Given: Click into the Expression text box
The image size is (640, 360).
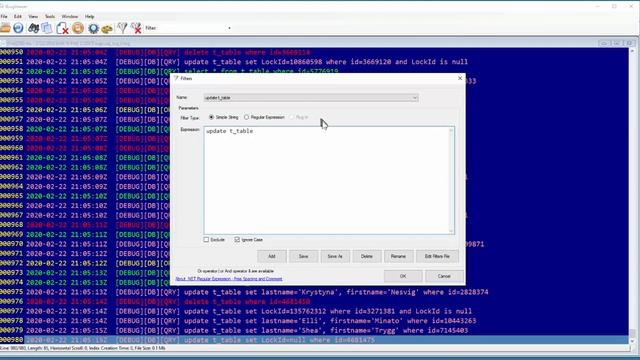Looking at the screenshot, I should [326, 180].
